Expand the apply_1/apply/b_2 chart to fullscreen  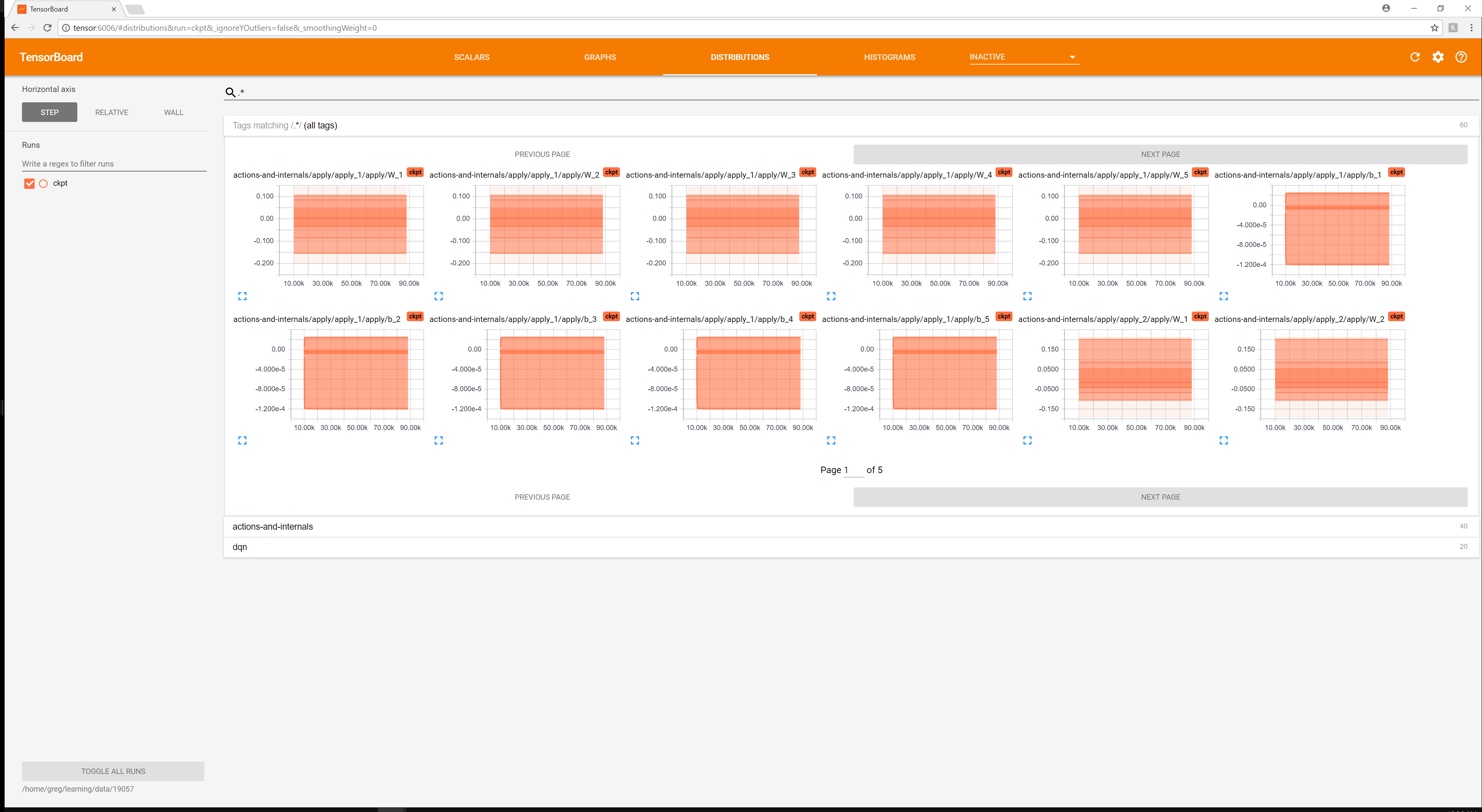pos(242,440)
